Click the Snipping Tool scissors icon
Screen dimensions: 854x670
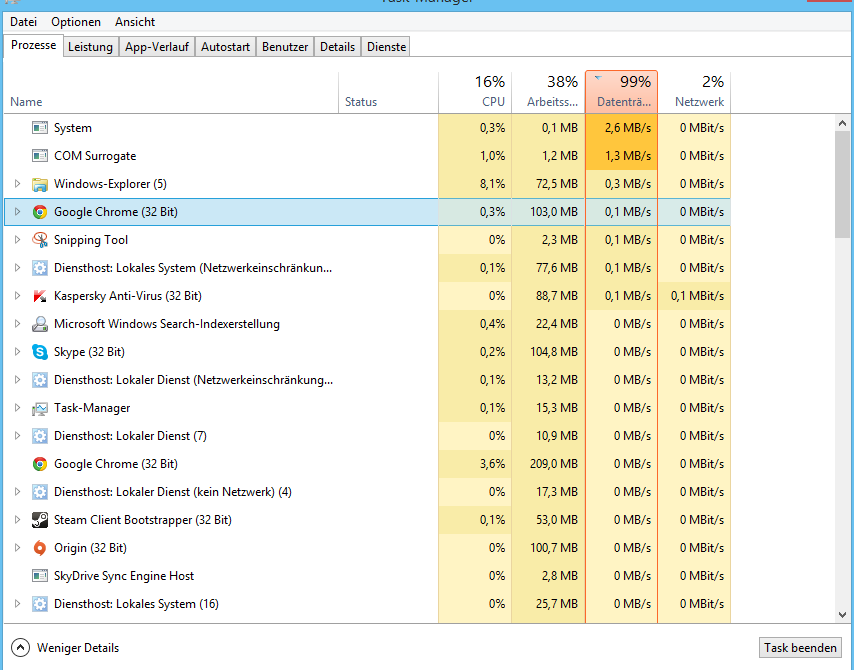40,240
